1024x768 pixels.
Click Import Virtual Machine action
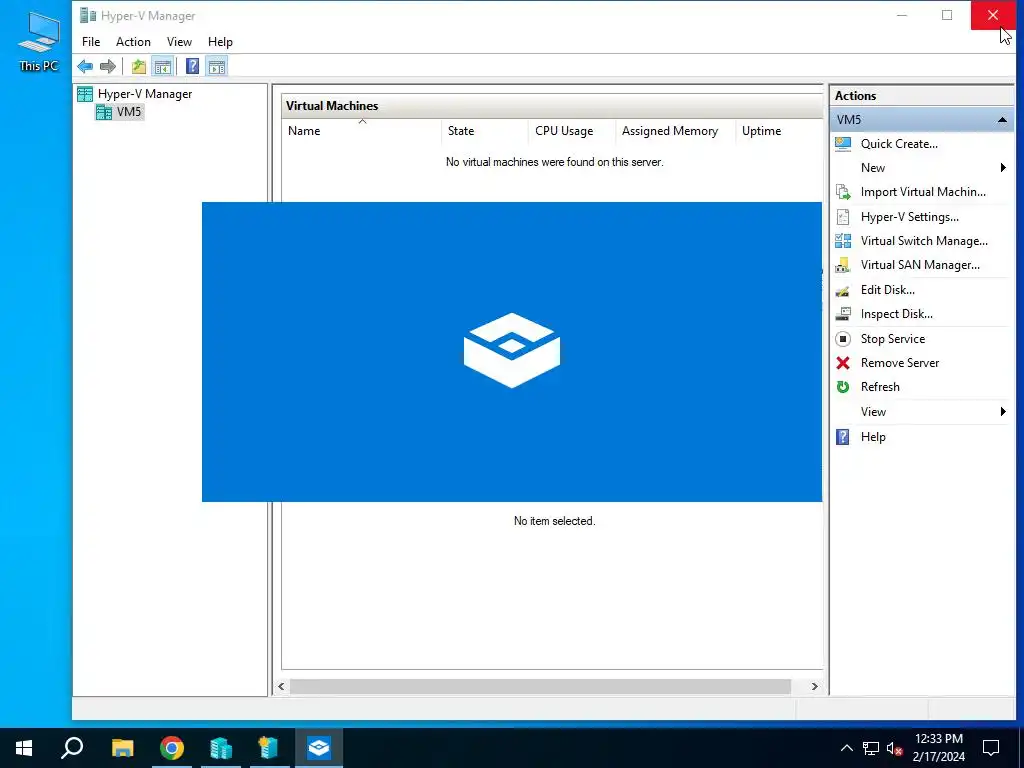[923, 192]
